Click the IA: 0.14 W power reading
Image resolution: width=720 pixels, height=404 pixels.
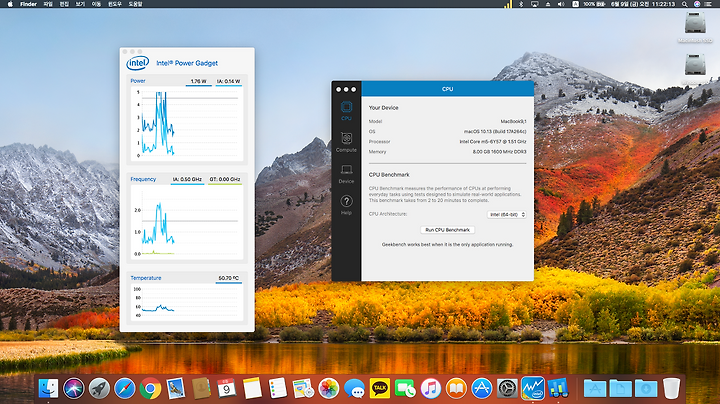(228, 82)
